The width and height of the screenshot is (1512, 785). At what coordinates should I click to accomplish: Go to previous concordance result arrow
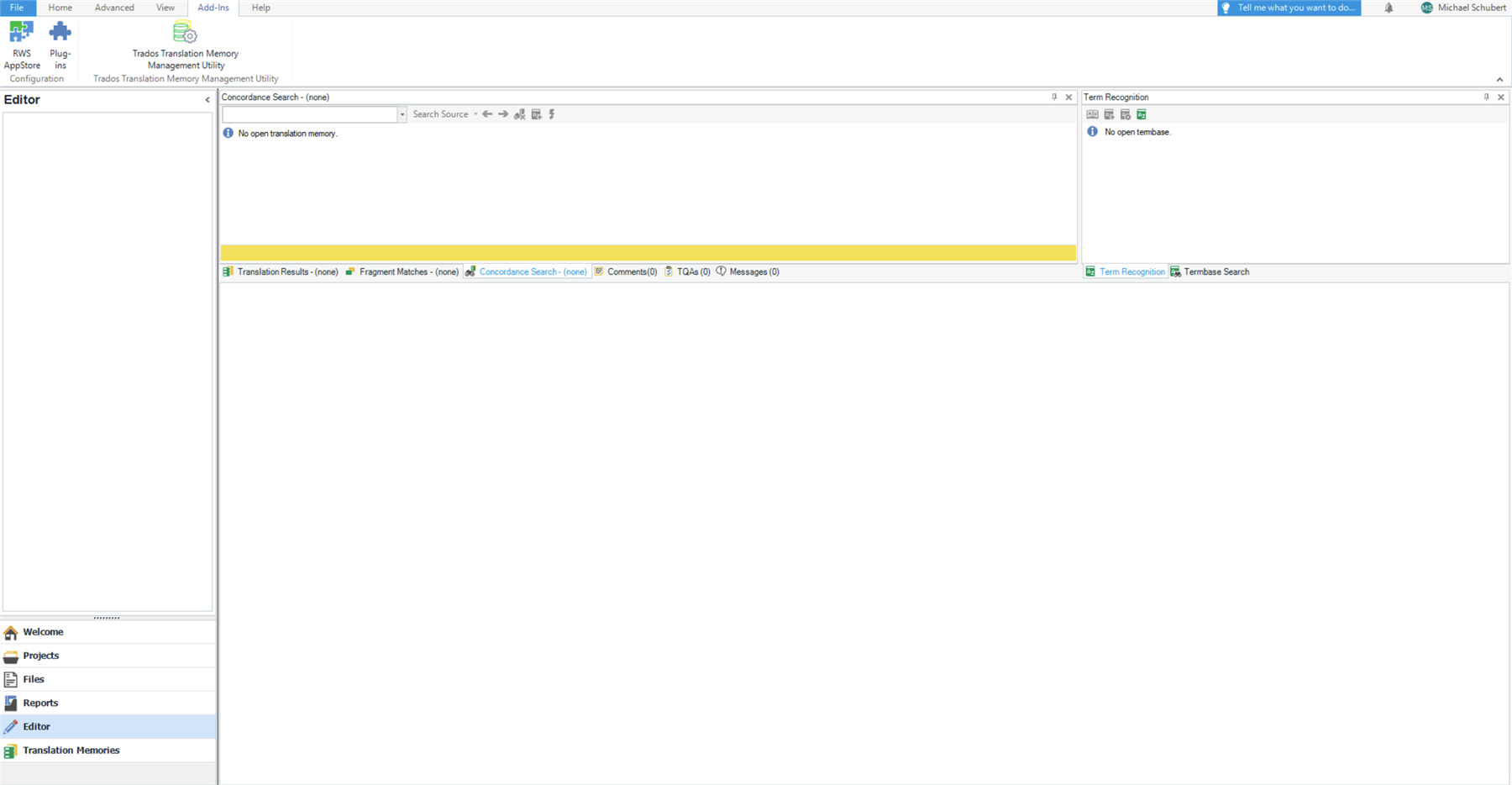[x=487, y=114]
